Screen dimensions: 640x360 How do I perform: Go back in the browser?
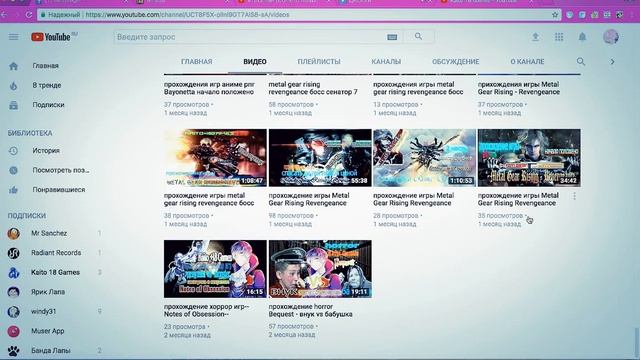point(5,15)
